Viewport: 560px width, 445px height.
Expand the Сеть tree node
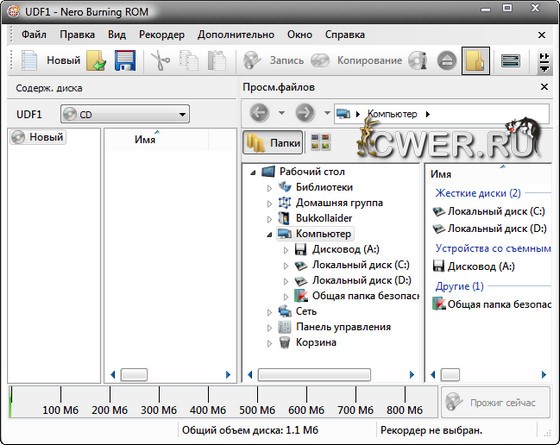(x=270, y=312)
